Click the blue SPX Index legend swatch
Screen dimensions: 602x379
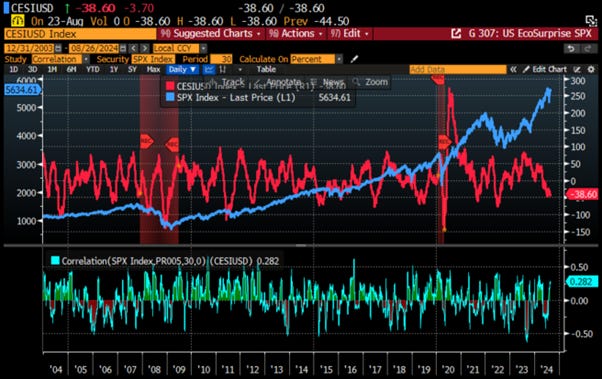[170, 97]
